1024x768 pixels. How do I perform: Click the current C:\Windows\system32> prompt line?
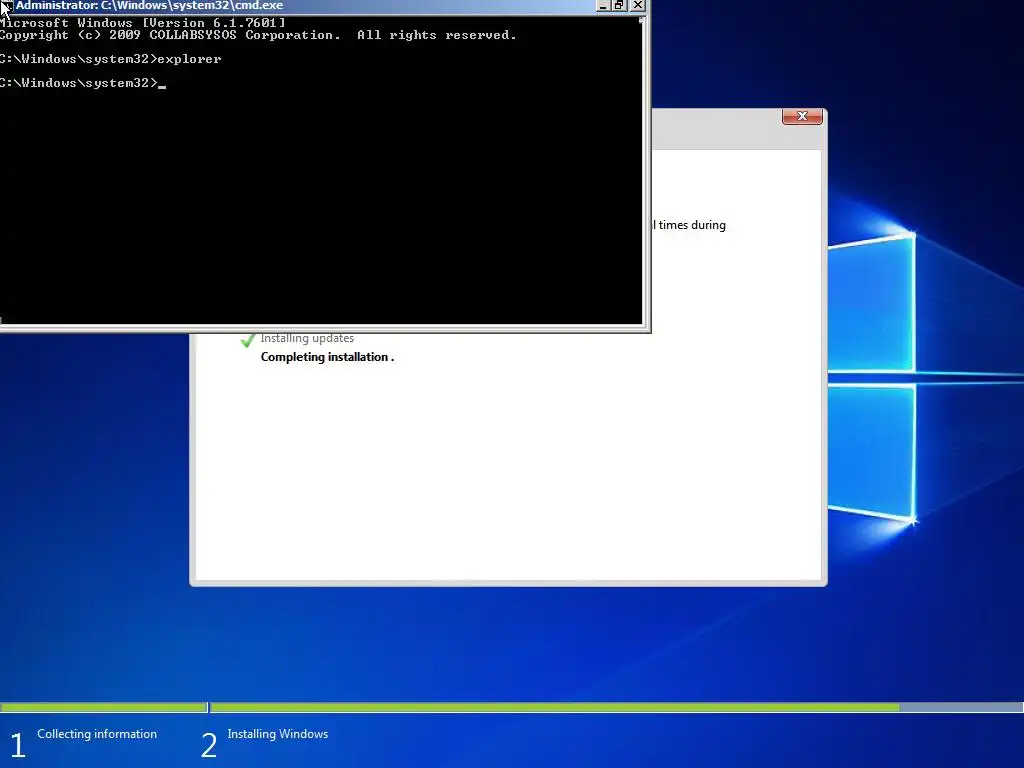(83, 83)
